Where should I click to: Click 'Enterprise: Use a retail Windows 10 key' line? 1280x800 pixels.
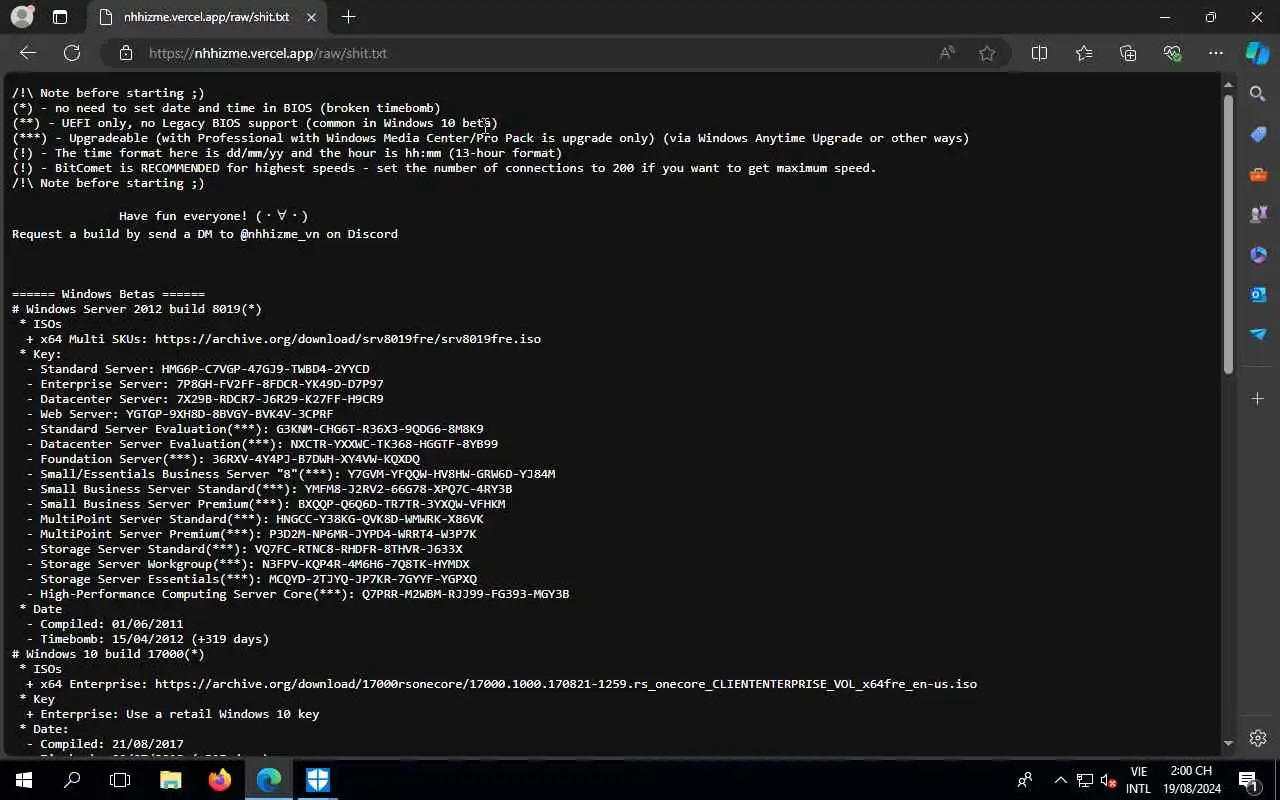tap(173, 714)
